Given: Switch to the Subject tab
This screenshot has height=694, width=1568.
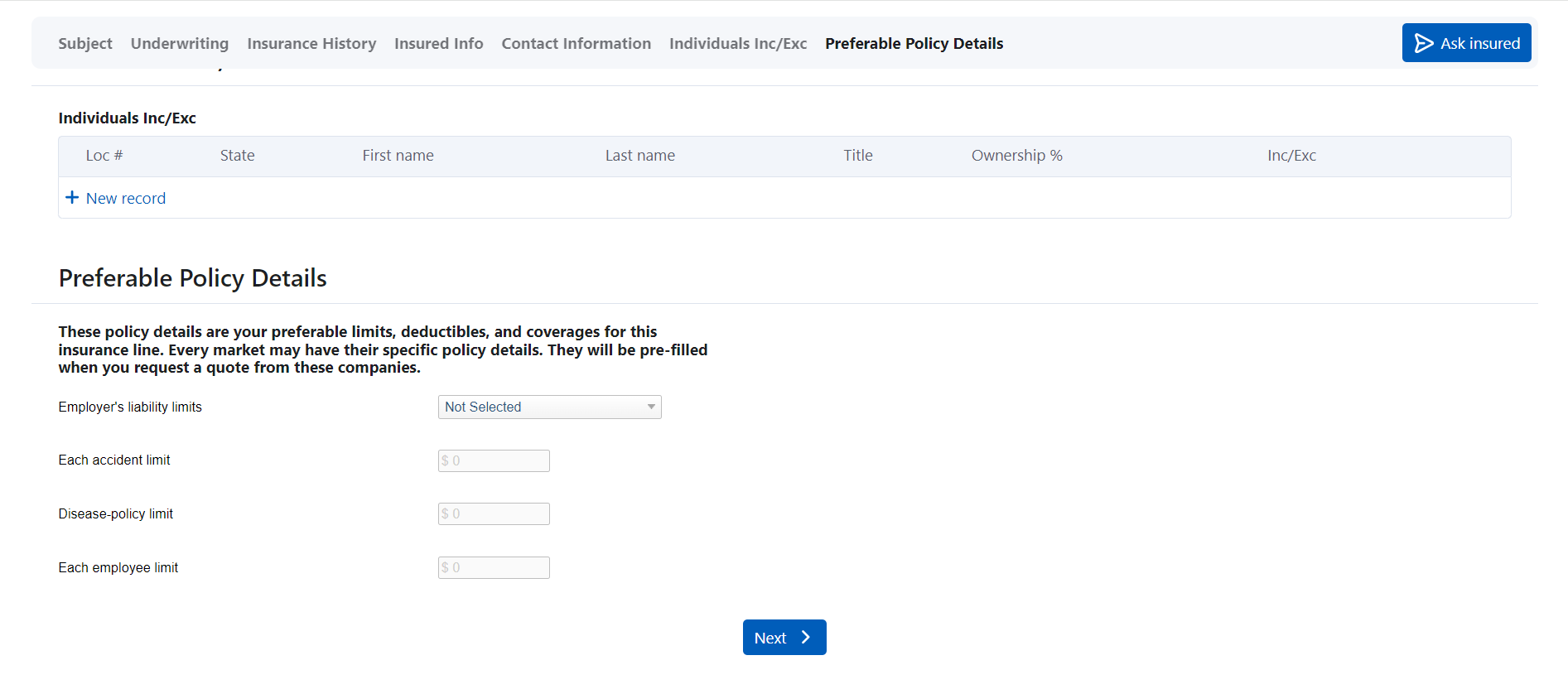Looking at the screenshot, I should pyautogui.click(x=84, y=44).
